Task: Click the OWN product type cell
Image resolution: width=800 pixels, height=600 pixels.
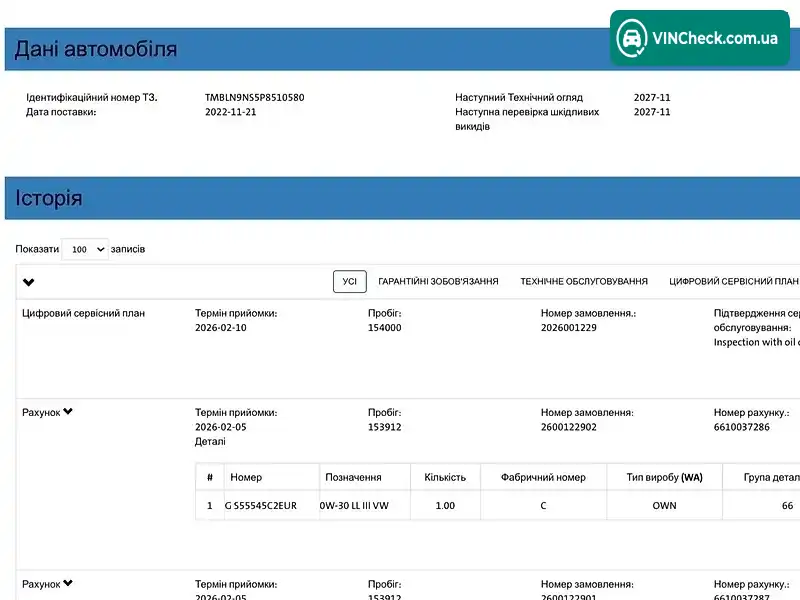Action: (x=664, y=506)
